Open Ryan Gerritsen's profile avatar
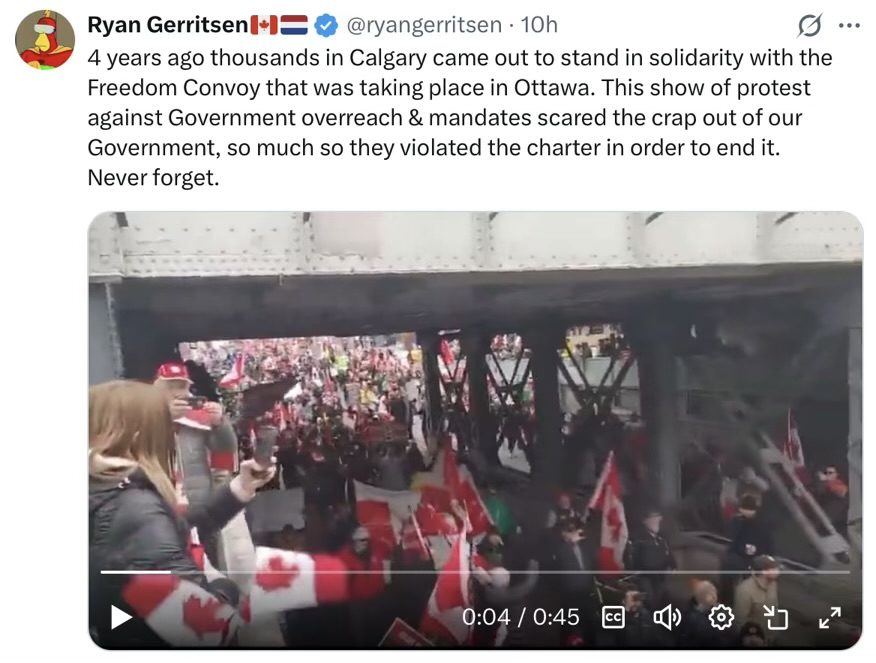 pyautogui.click(x=45, y=39)
